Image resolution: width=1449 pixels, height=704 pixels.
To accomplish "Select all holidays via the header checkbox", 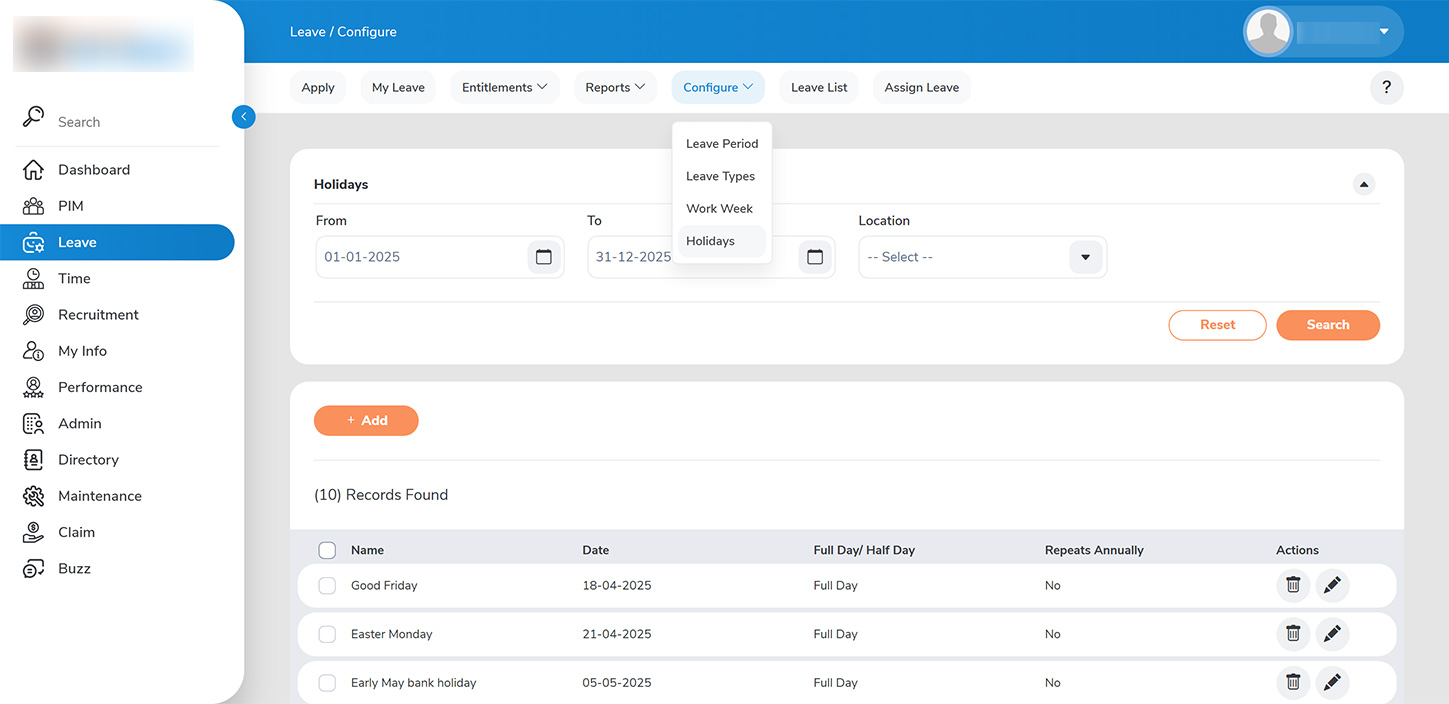I will click(x=327, y=550).
